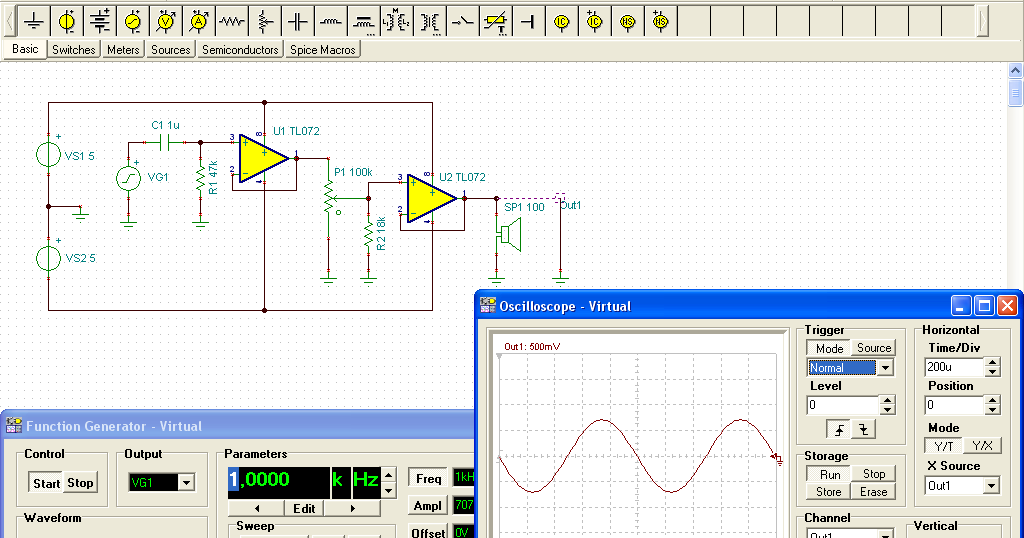Choose the Voltage Generator toolbar icon
1024x538 pixels.
133,21
